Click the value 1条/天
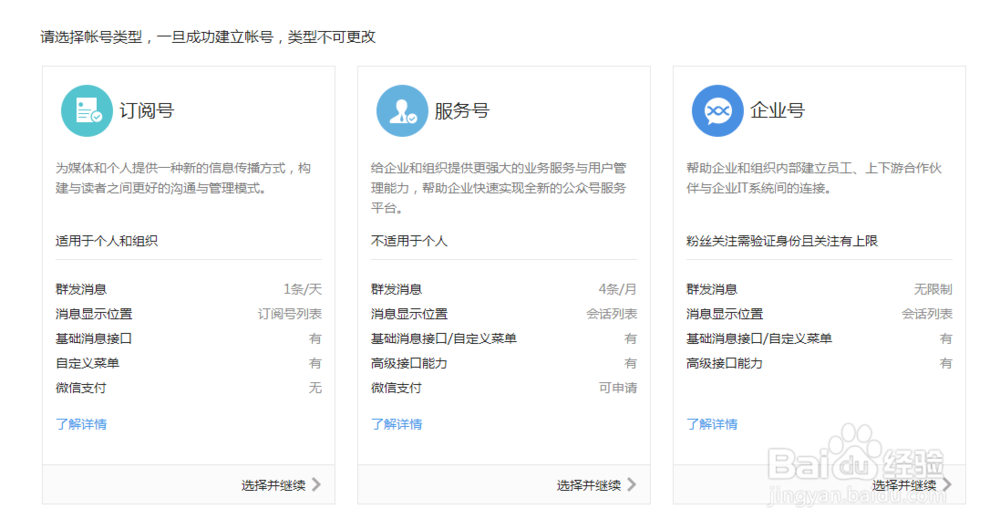This screenshot has width=1000, height=530. (302, 290)
